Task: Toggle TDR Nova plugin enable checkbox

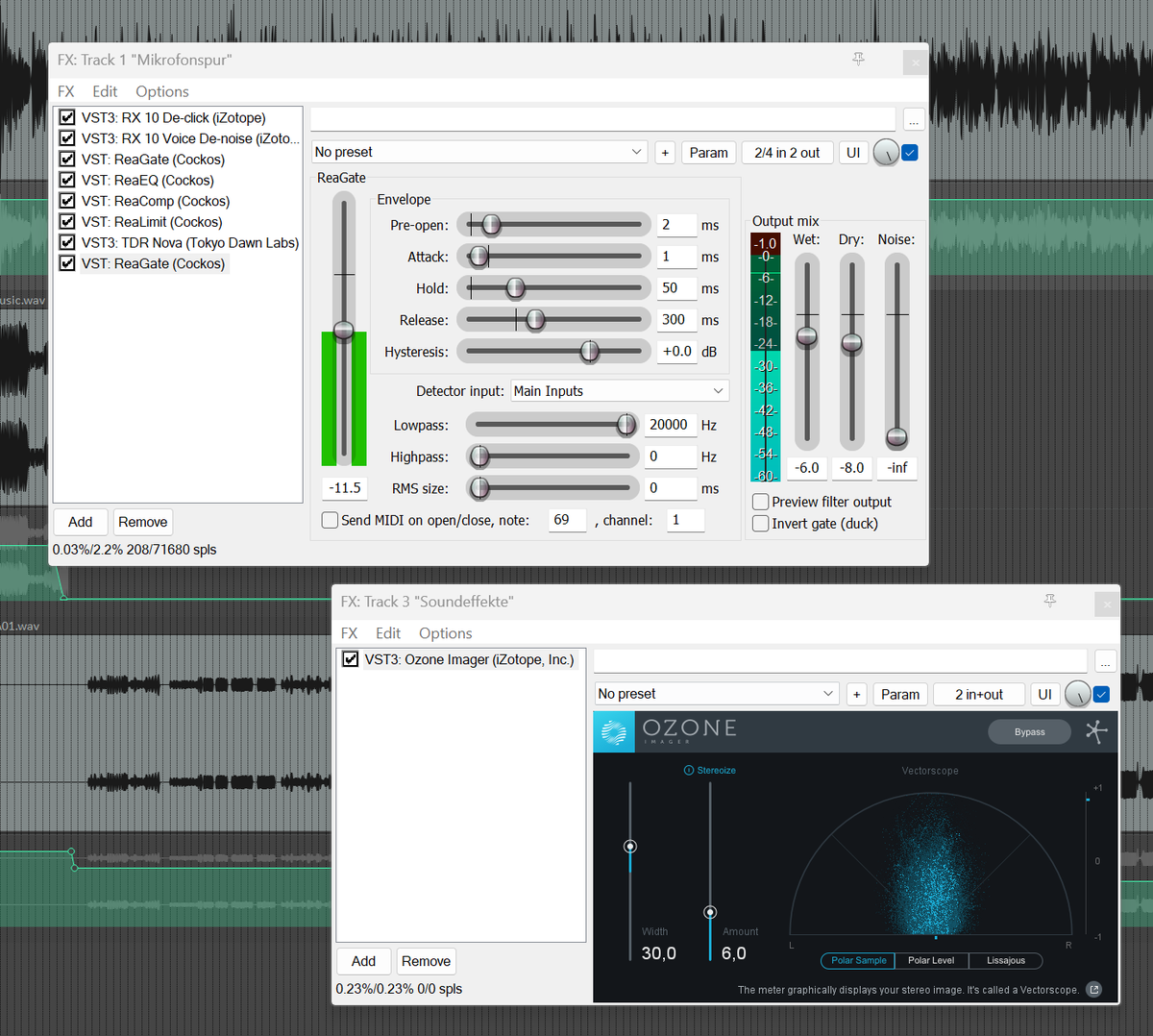Action: coord(67,242)
